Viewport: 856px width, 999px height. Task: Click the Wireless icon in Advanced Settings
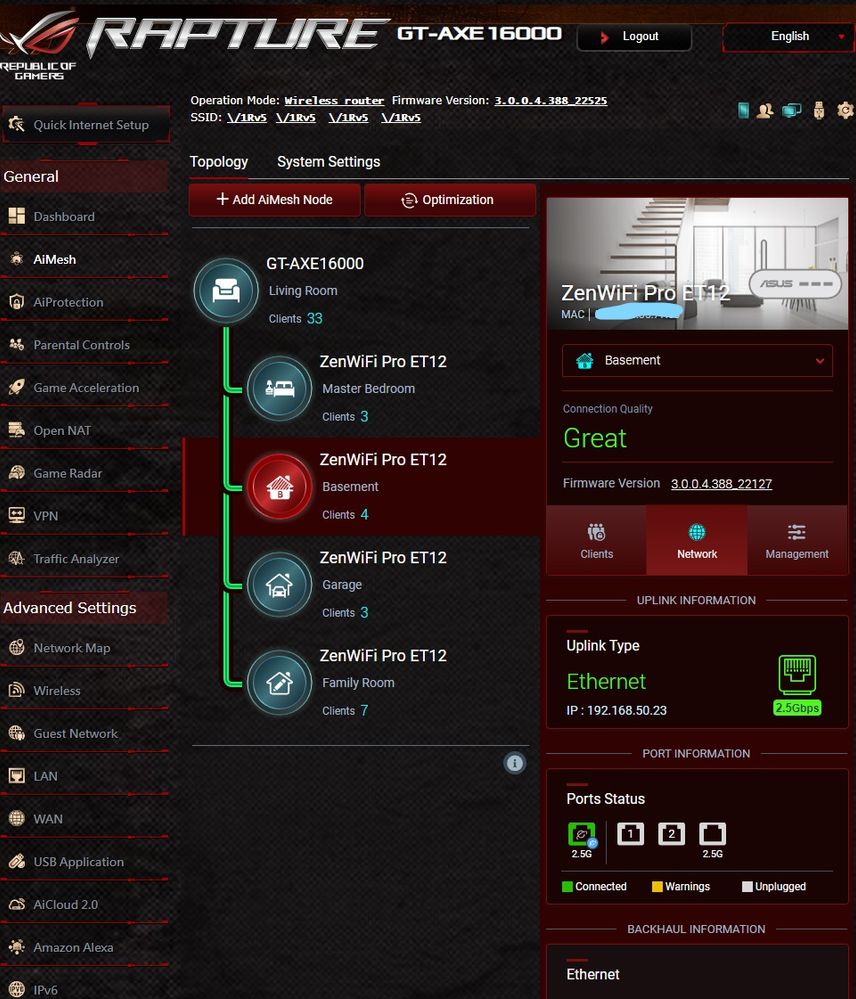pos(17,690)
